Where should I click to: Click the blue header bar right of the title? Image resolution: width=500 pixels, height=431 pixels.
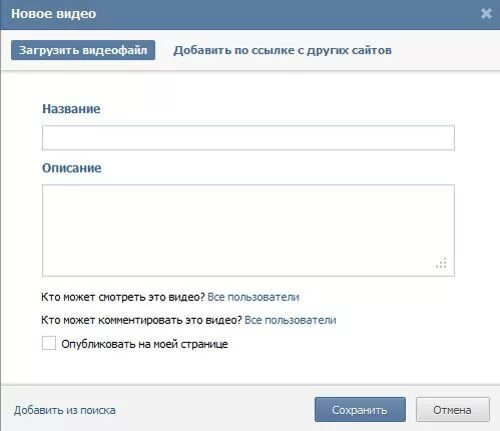click(287, 14)
